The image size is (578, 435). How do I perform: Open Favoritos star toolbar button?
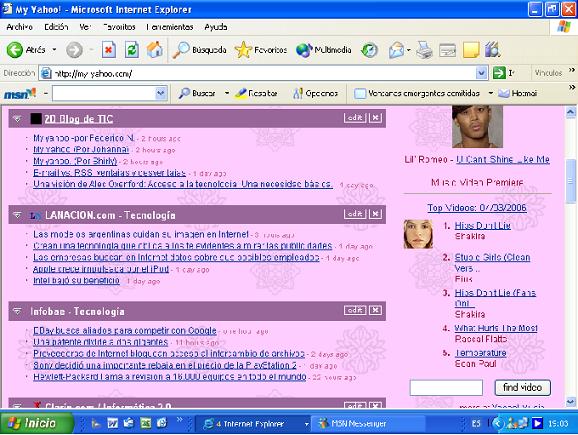(261, 50)
